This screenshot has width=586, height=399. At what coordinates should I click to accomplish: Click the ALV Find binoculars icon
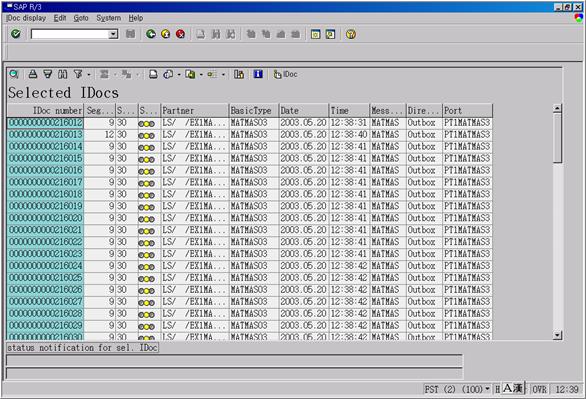[62, 74]
